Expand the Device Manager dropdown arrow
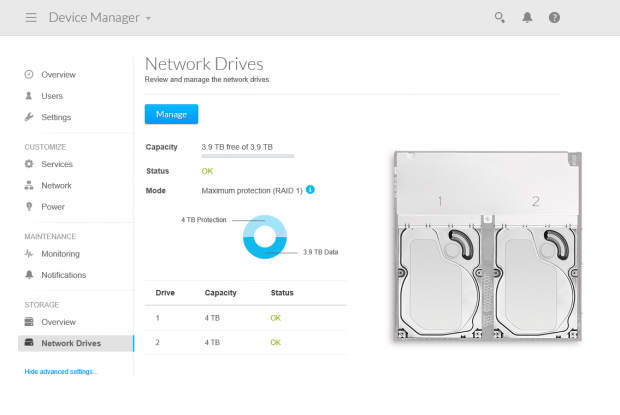620x415 pixels. (148, 18)
